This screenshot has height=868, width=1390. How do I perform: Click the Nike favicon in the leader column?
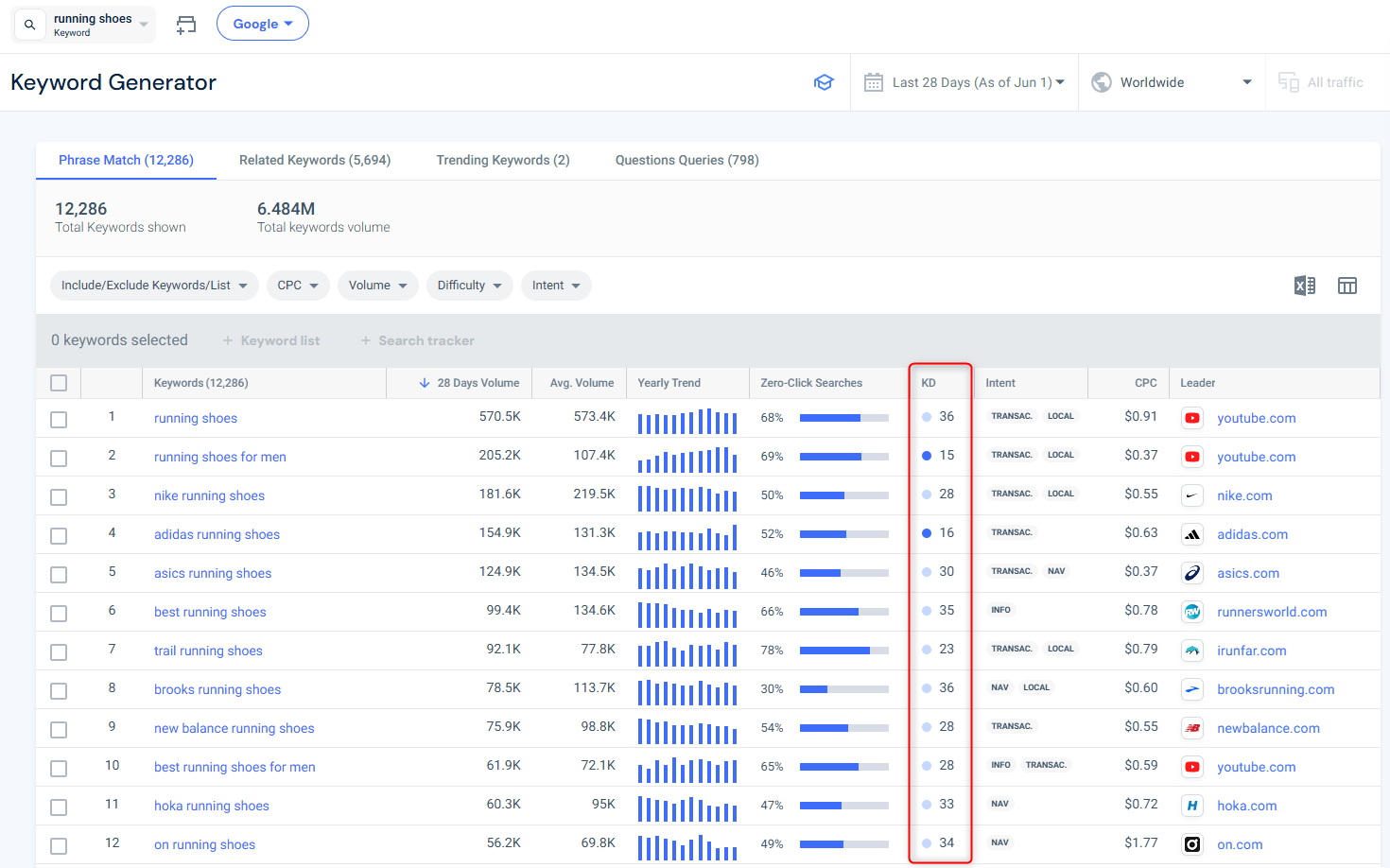point(1192,495)
